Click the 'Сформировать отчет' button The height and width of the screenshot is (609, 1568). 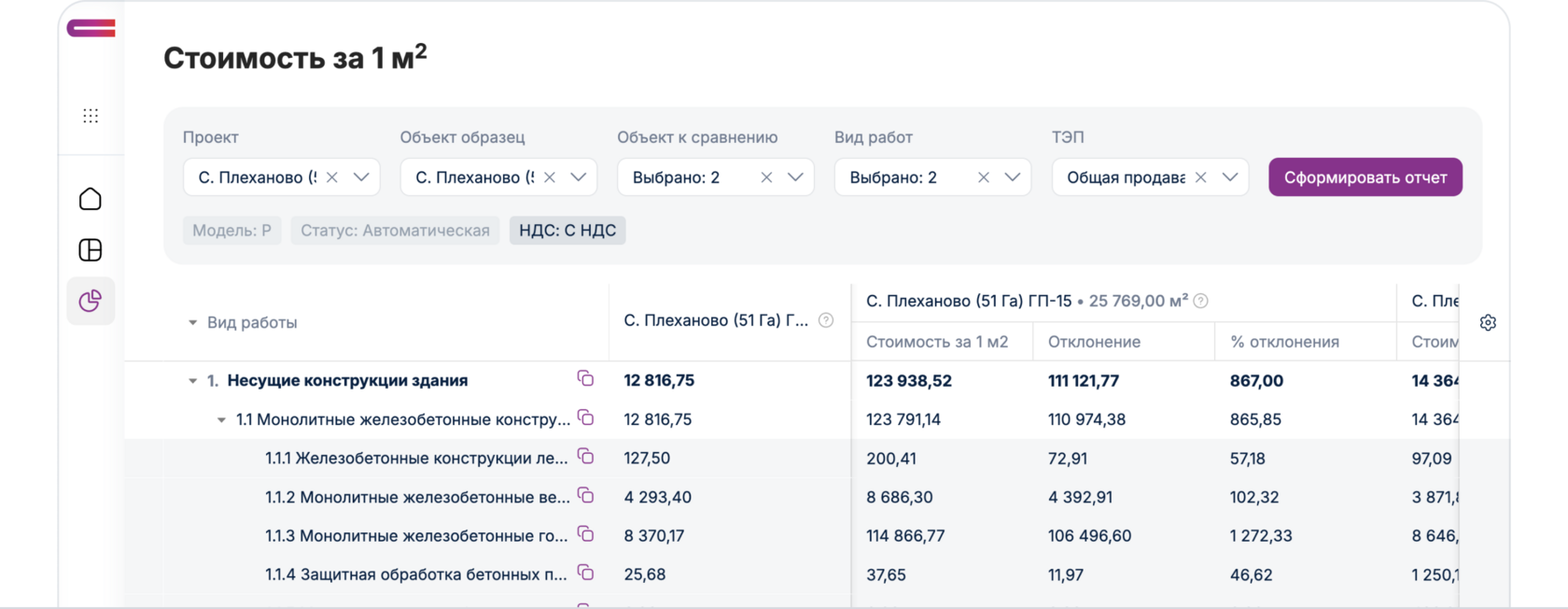click(1365, 177)
